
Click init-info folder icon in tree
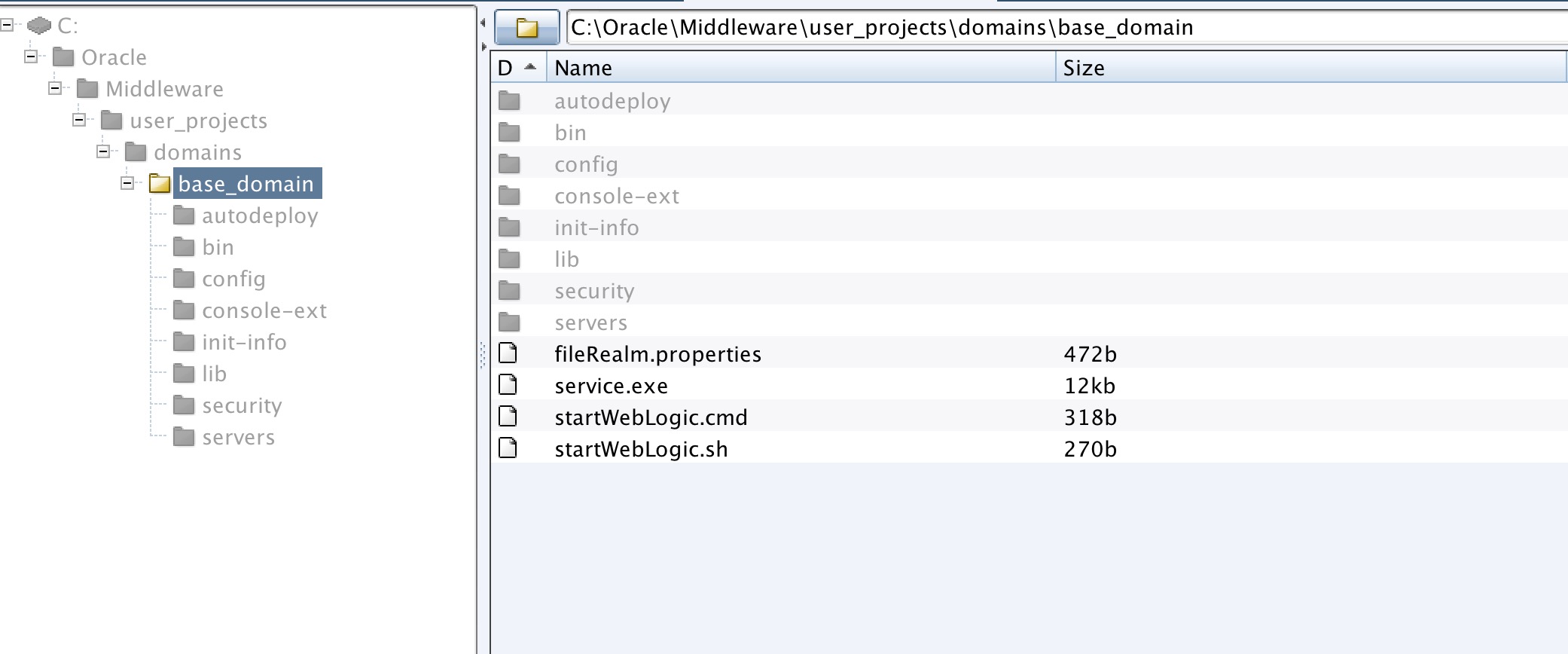click(184, 342)
